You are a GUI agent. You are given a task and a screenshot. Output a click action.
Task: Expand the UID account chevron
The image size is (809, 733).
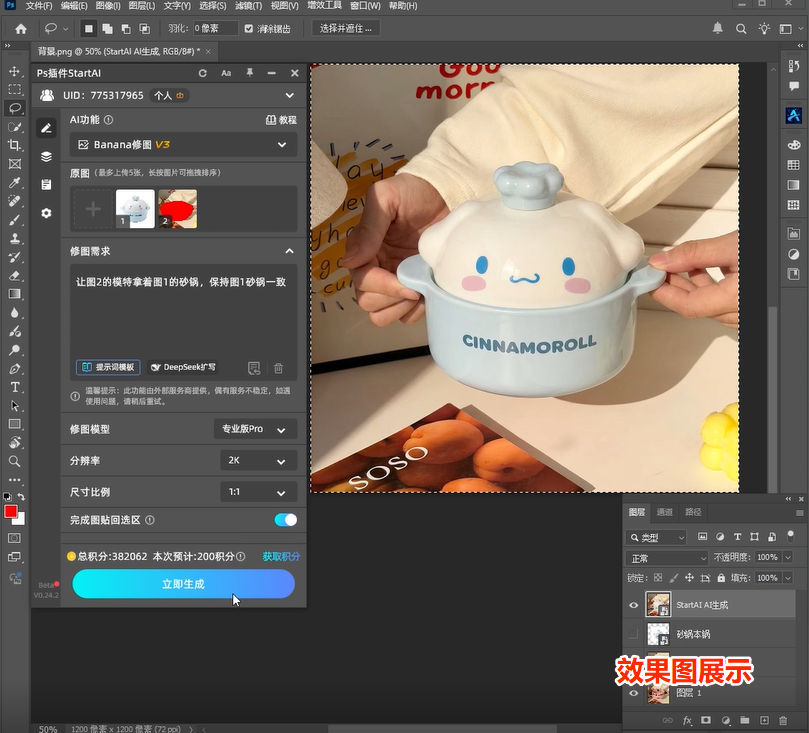pyautogui.click(x=289, y=95)
